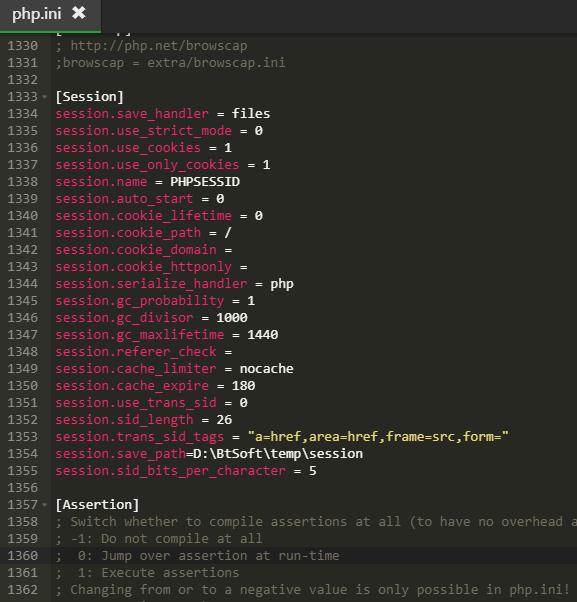Click the 'nocache' value

[266, 369]
